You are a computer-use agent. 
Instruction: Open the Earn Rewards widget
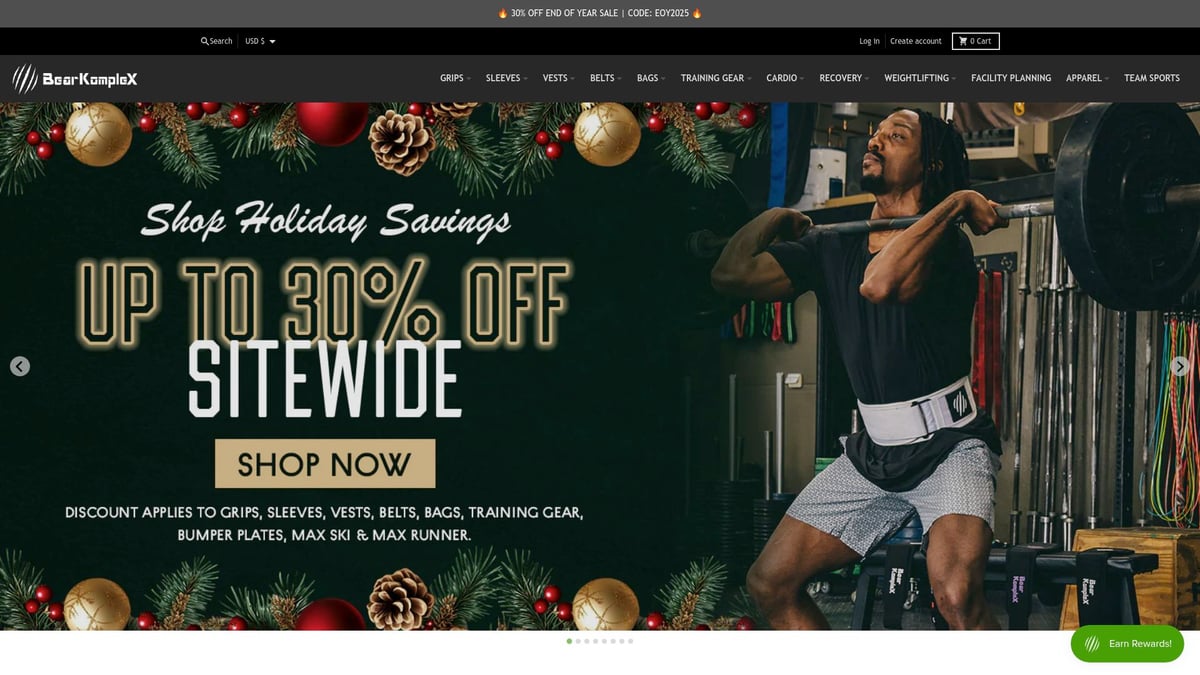point(1127,644)
